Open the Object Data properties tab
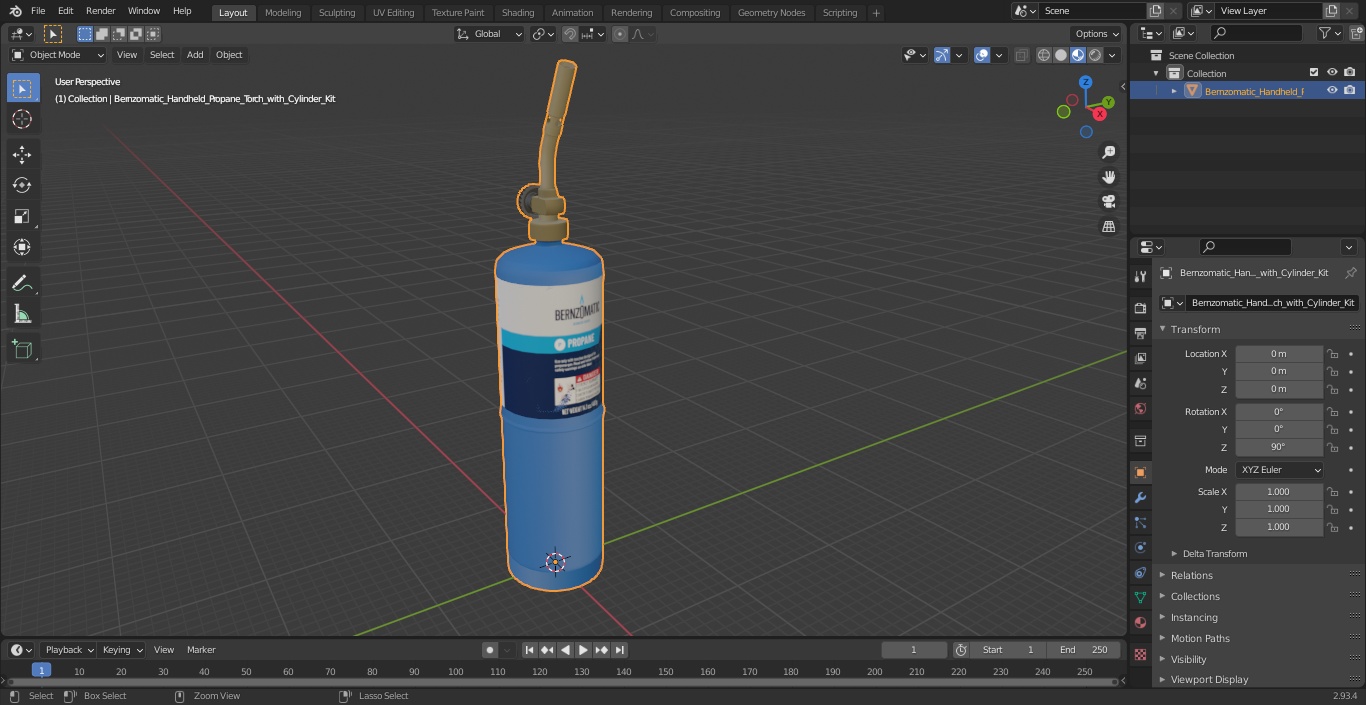The height and width of the screenshot is (705, 1366). (1140, 597)
